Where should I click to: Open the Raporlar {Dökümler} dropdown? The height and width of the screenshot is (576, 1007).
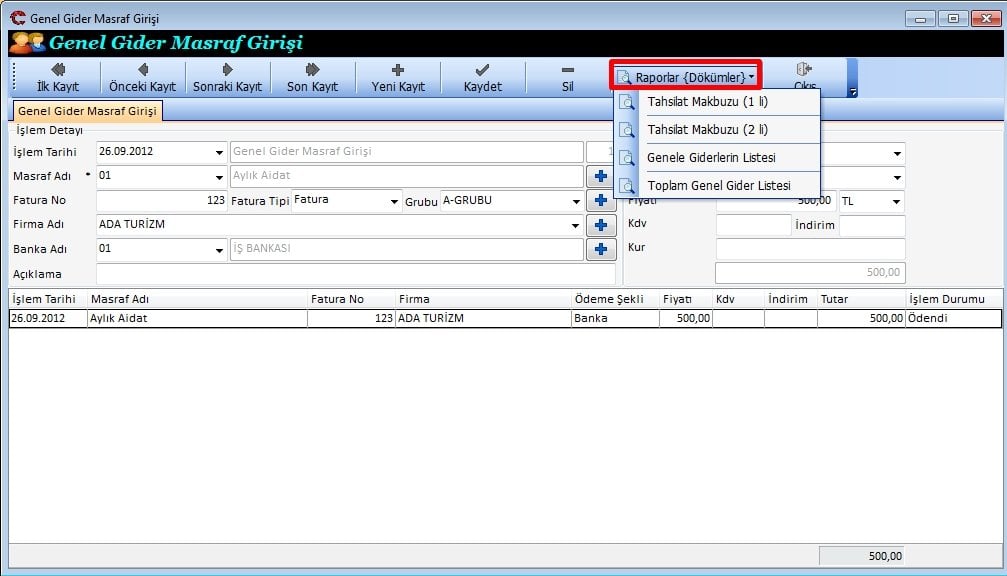(686, 76)
